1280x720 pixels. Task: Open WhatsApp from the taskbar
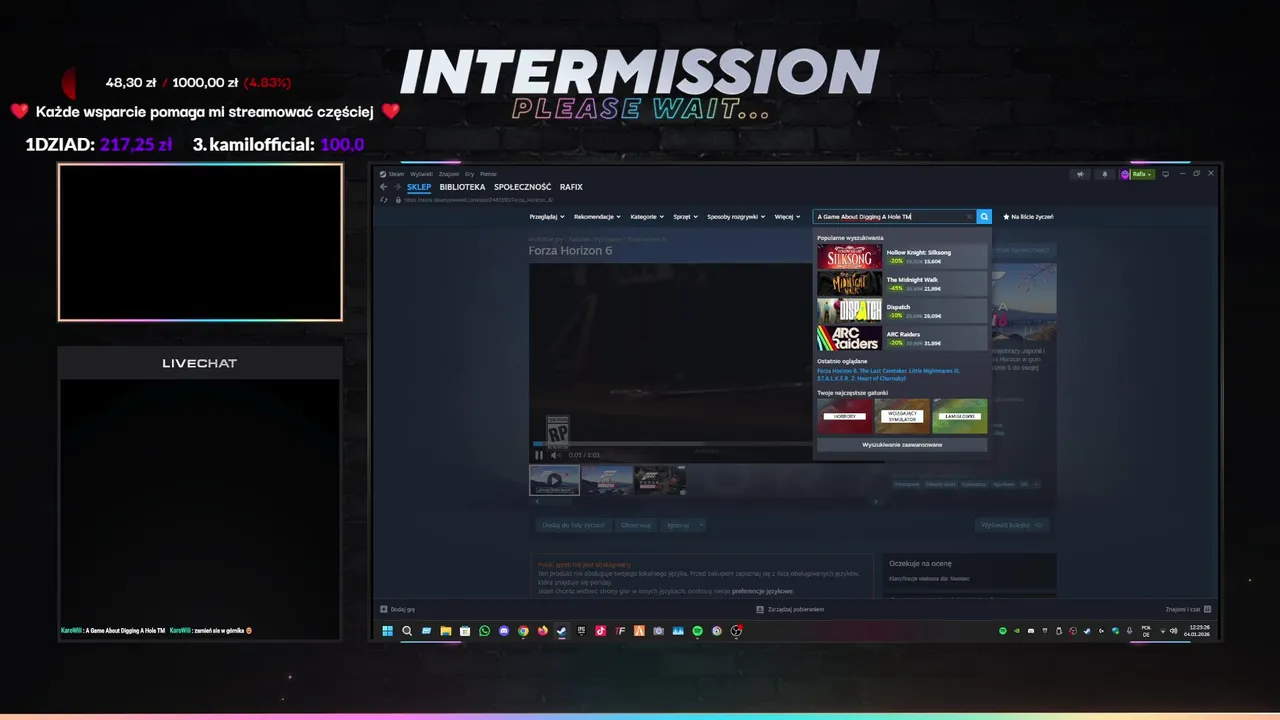pos(484,631)
